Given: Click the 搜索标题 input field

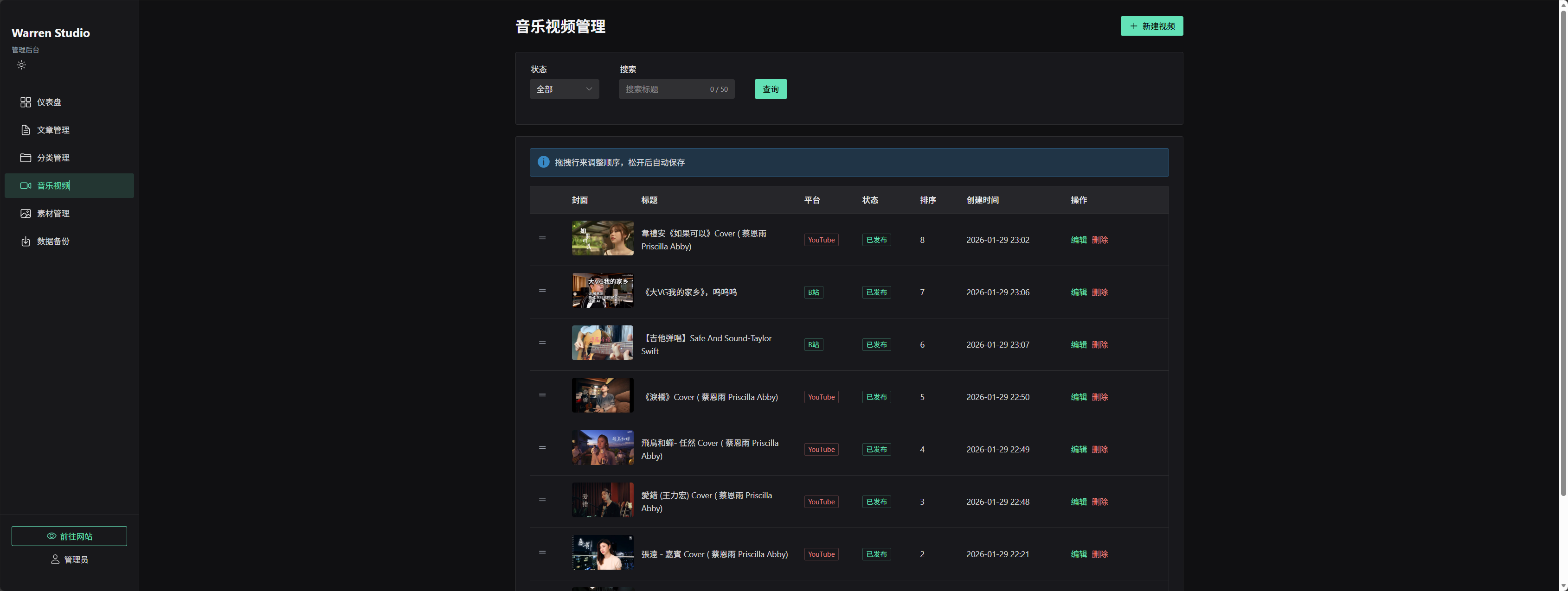Looking at the screenshot, I should pyautogui.click(x=663, y=89).
